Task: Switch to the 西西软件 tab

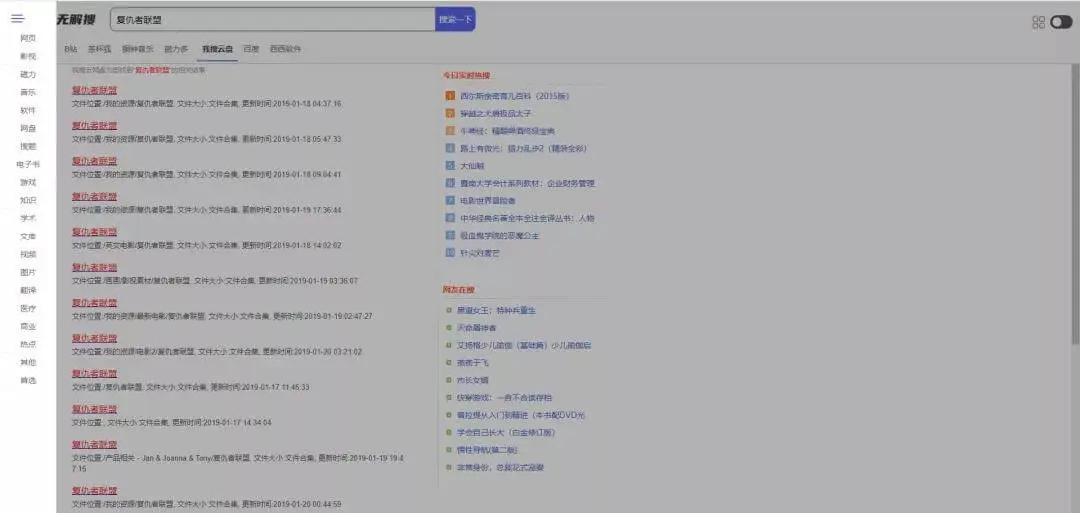Action: coord(285,49)
